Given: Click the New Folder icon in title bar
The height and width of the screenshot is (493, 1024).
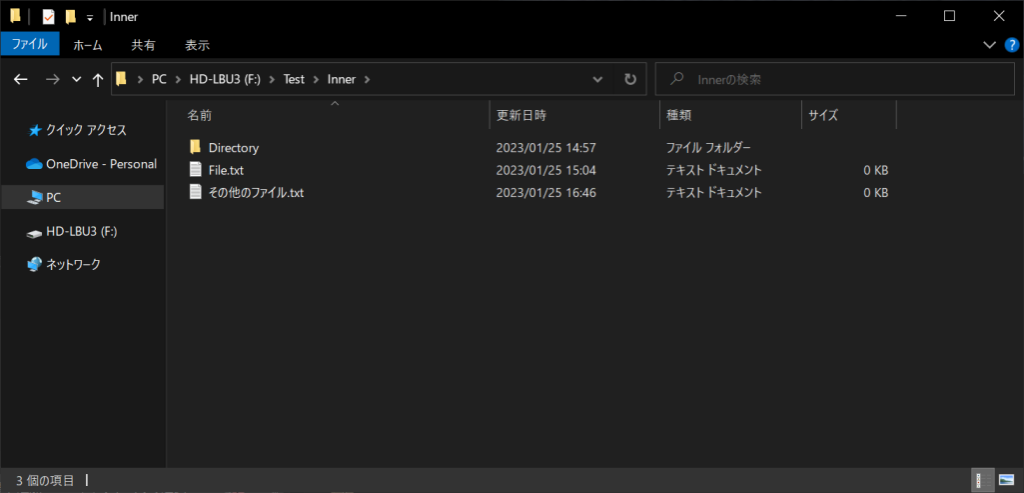Looking at the screenshot, I should click(x=71, y=17).
